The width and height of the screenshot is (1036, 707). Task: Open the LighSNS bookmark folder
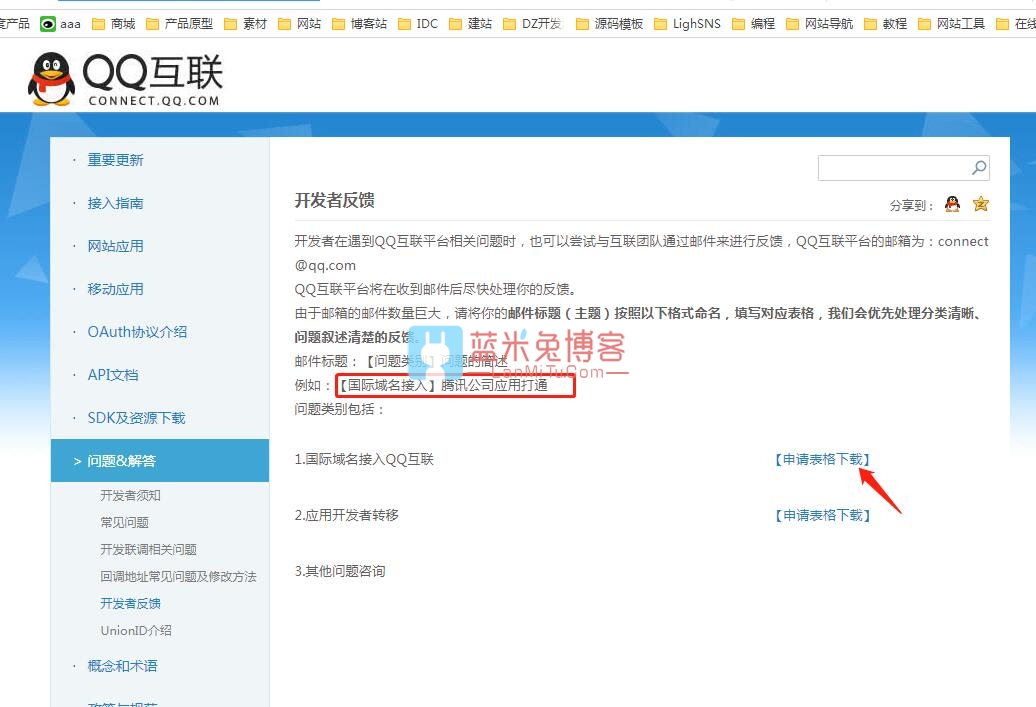687,24
